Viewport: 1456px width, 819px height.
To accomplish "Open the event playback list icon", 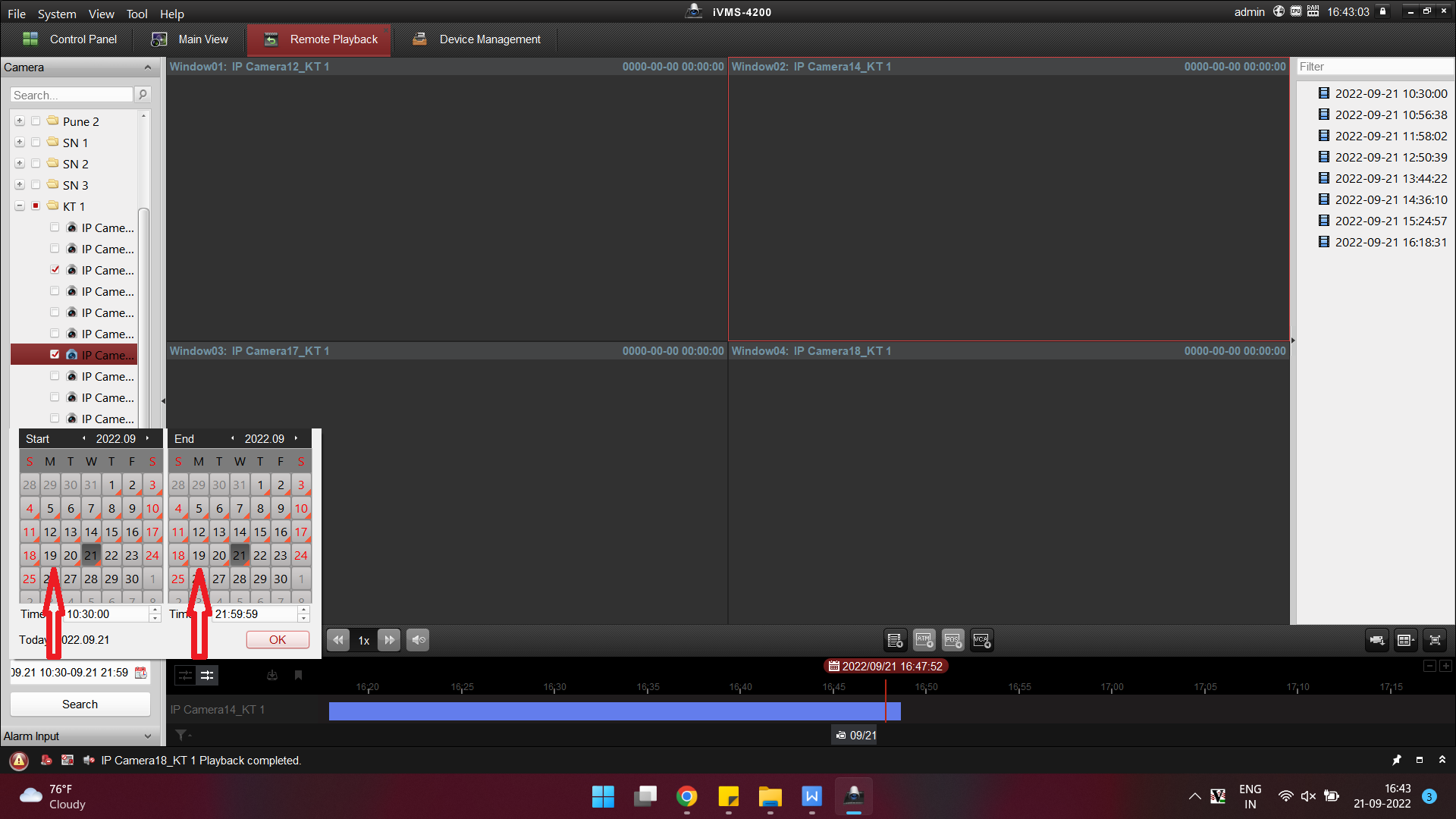I will 895,640.
